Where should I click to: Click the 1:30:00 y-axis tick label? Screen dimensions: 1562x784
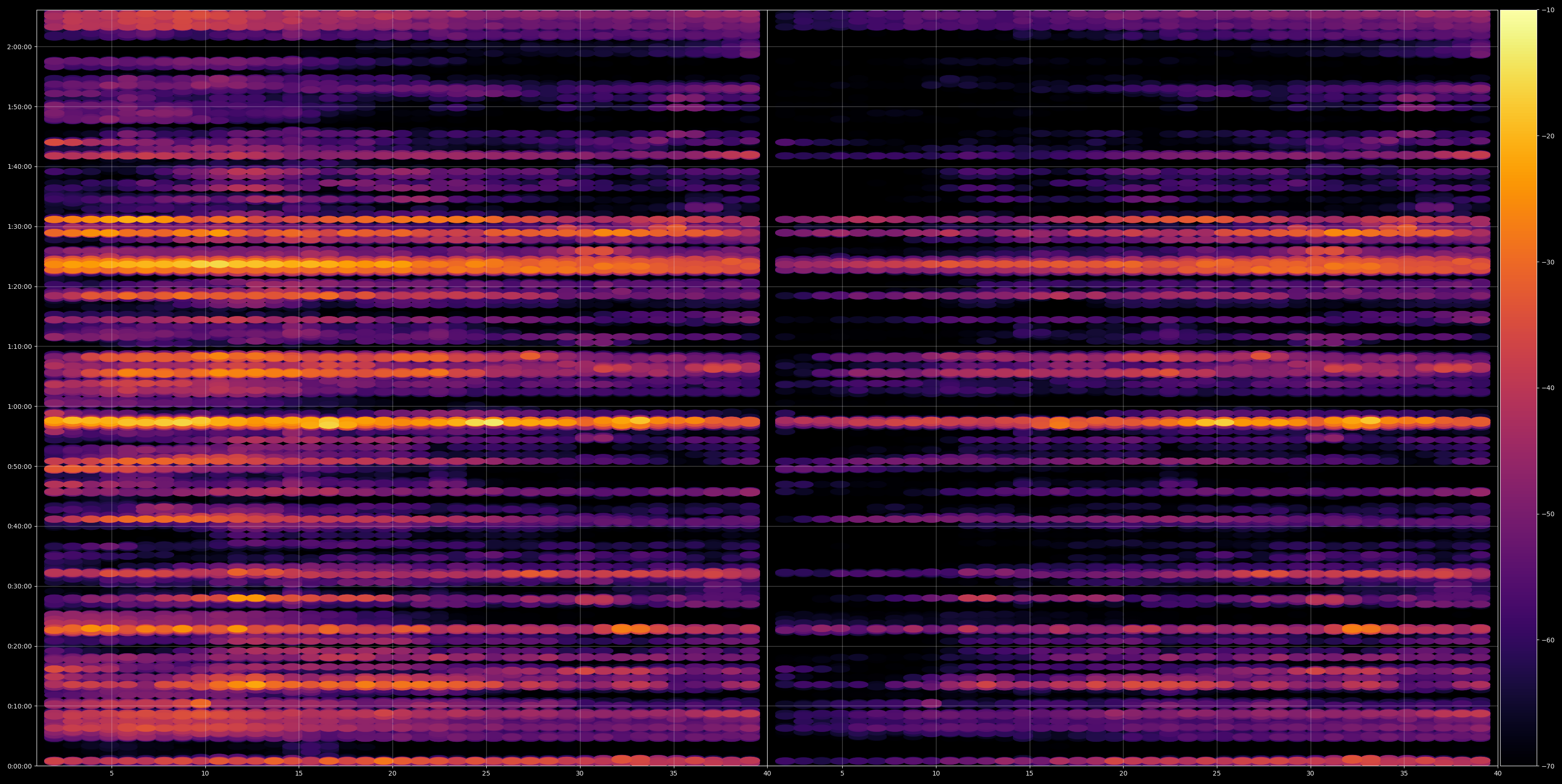pyautogui.click(x=19, y=227)
